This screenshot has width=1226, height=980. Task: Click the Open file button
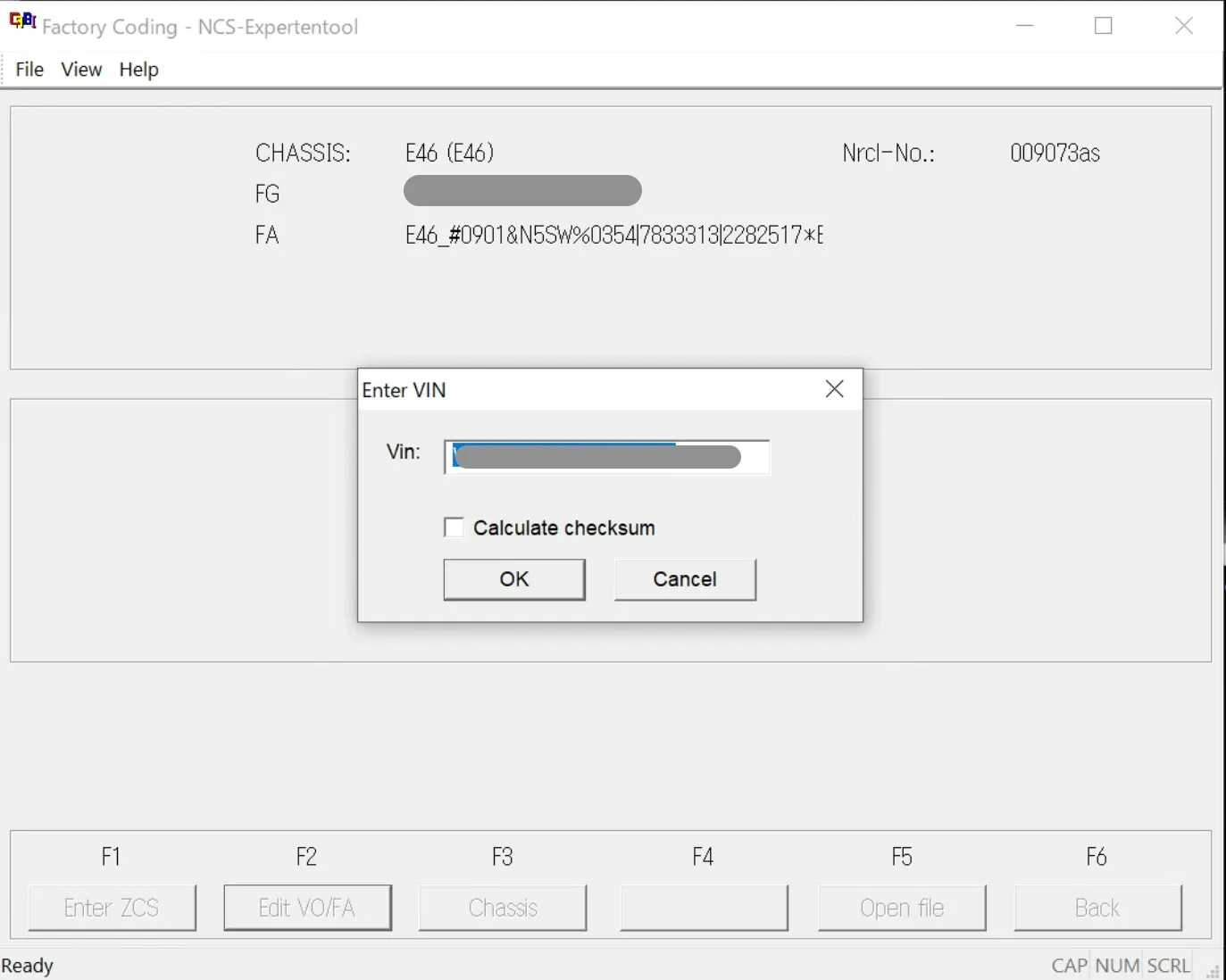902,908
